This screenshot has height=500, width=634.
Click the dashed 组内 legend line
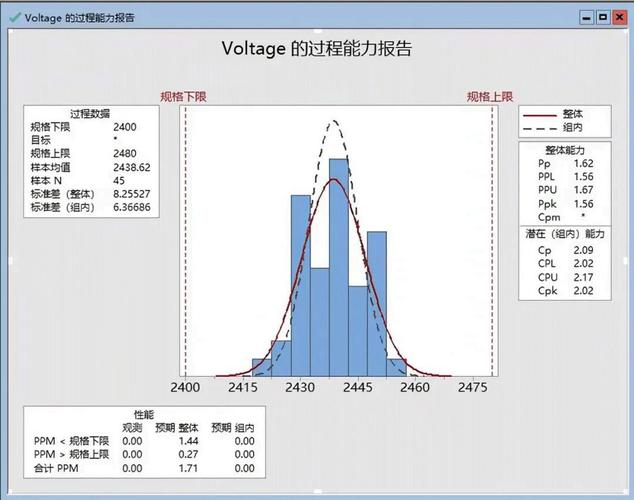[x=540, y=128]
